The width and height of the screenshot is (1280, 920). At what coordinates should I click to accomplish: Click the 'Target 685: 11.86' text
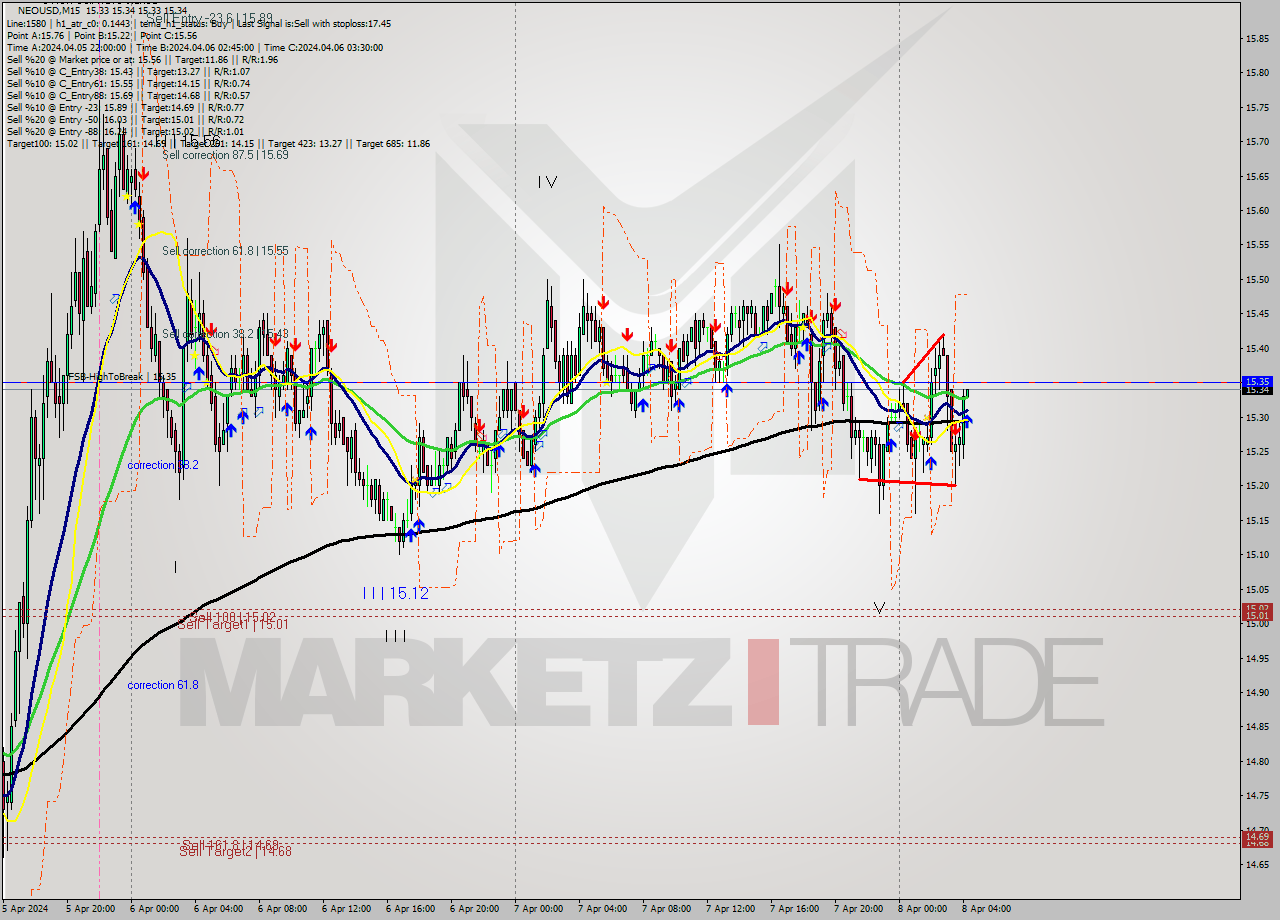(393, 143)
